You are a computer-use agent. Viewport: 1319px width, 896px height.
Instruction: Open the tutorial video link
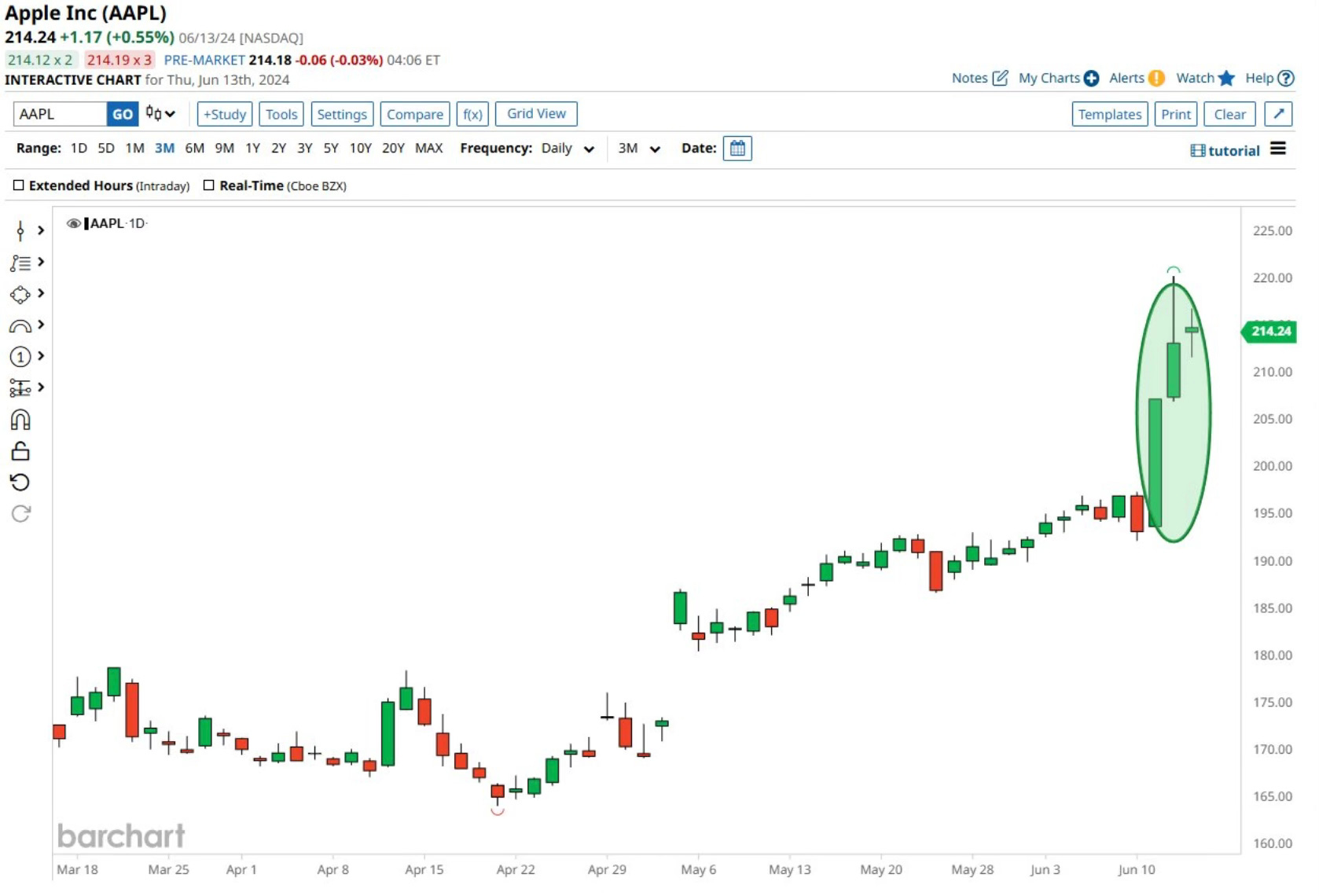point(1225,150)
